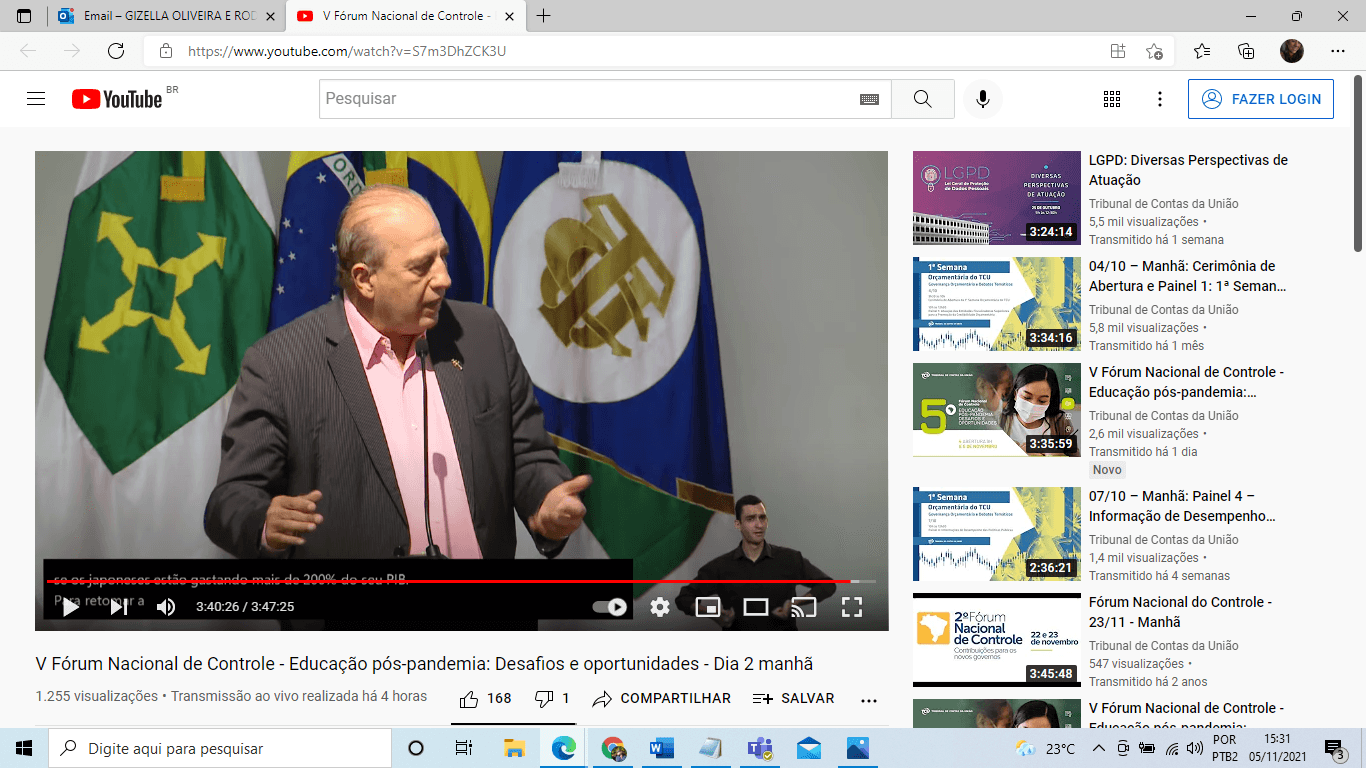The image size is (1366, 768).
Task: Mute the video volume
Action: (166, 606)
